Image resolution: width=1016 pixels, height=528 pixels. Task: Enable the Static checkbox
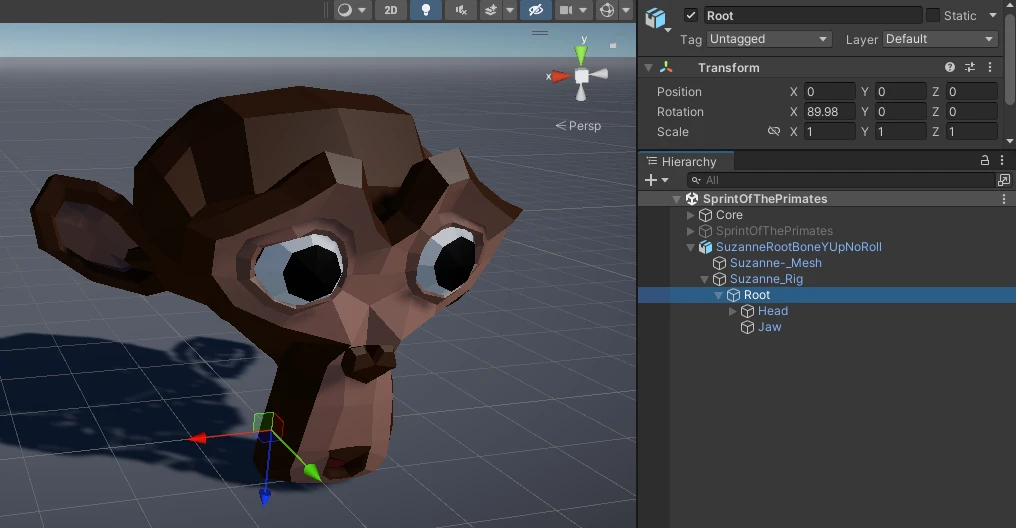point(932,15)
